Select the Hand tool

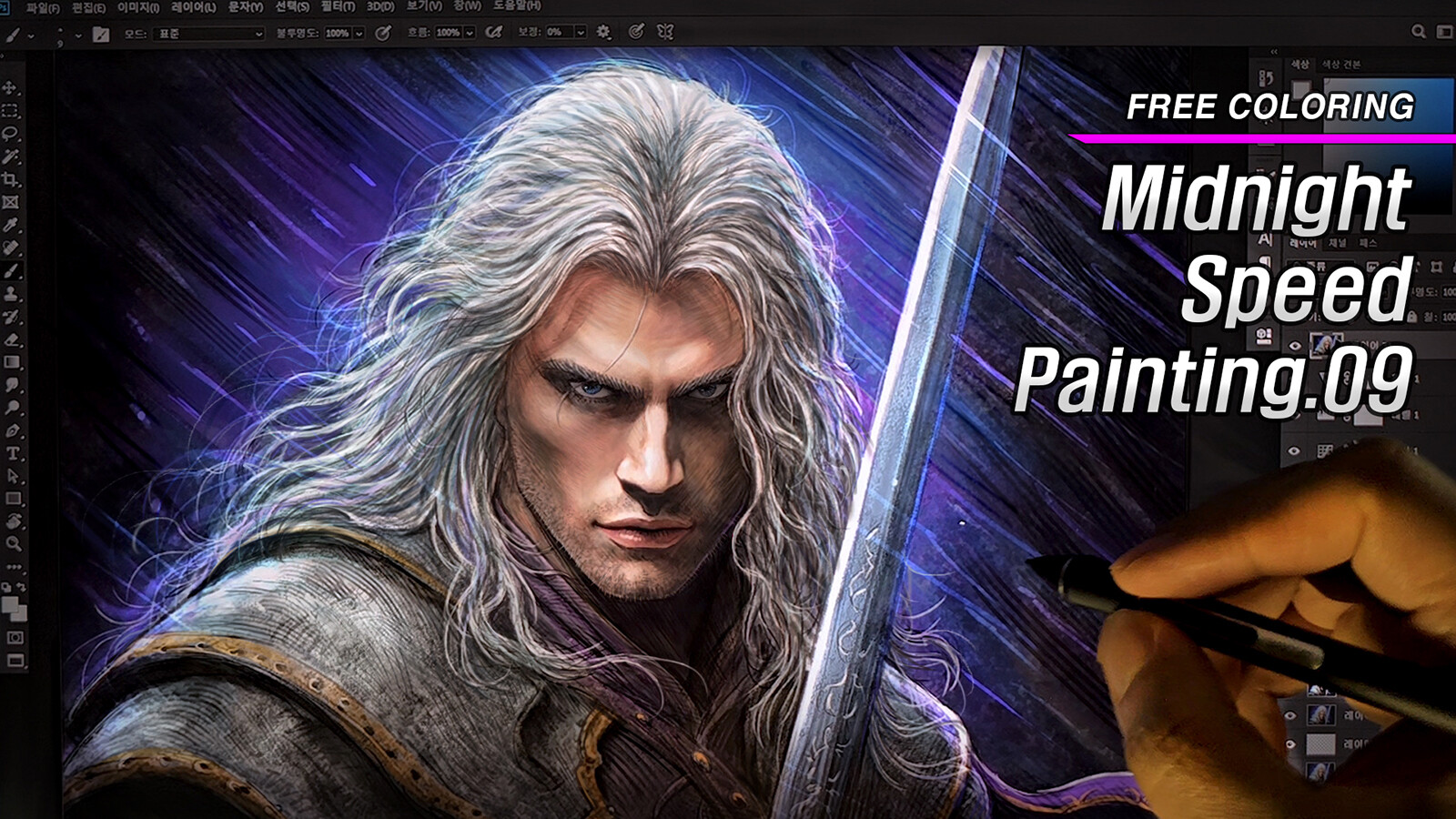[x=13, y=521]
